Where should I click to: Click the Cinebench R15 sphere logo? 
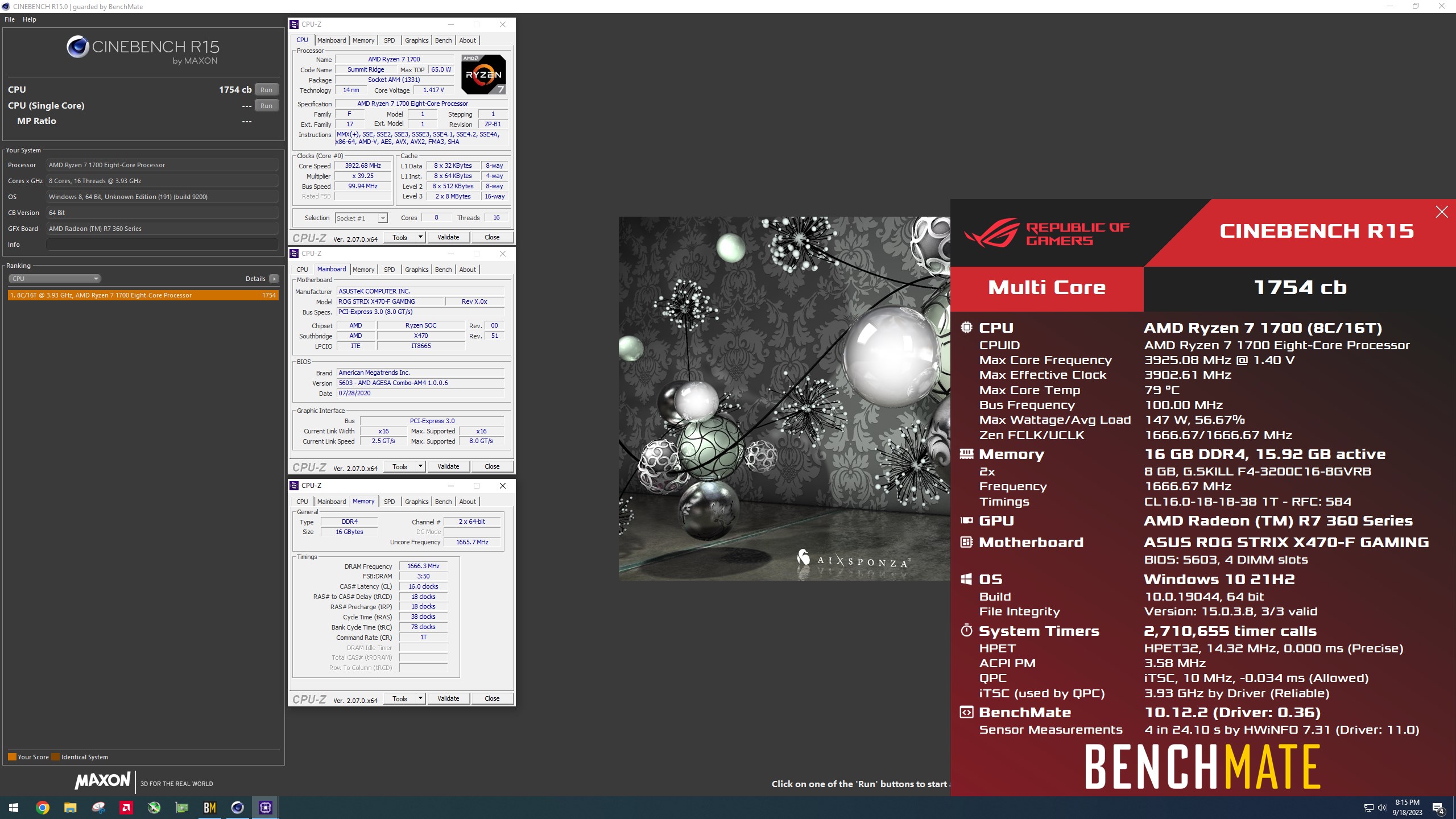78,47
